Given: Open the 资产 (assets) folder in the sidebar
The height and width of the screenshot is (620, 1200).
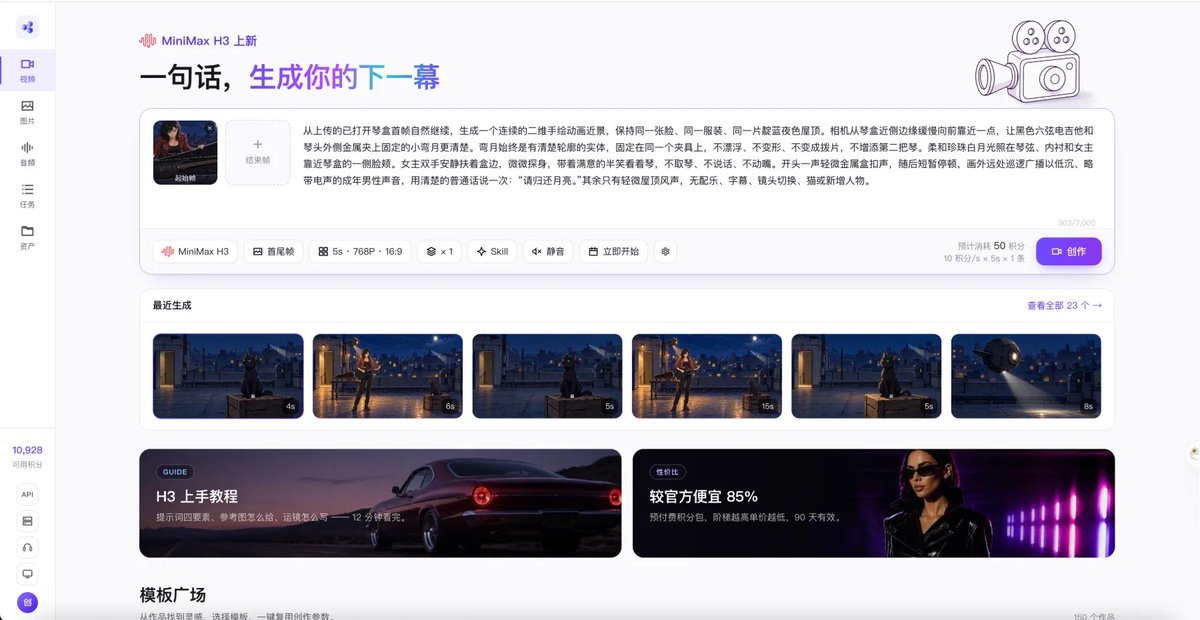Looking at the screenshot, I should pos(27,237).
